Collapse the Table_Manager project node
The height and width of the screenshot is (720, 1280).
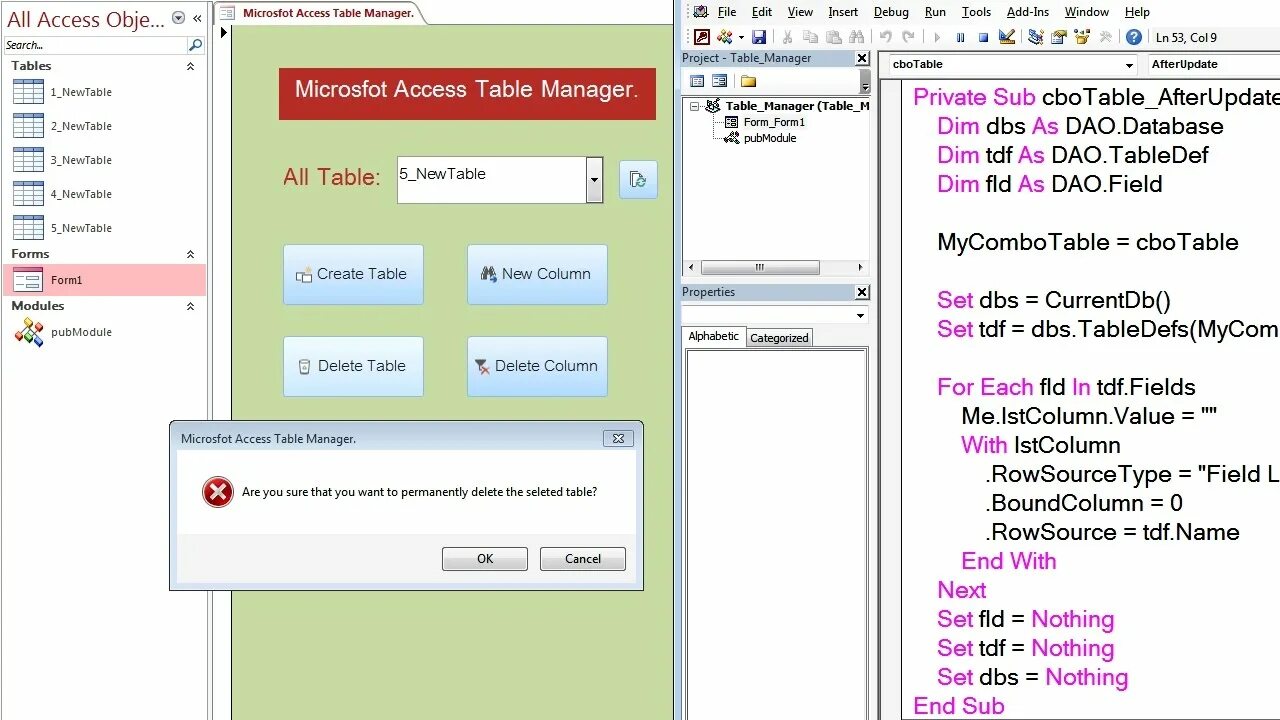694,106
